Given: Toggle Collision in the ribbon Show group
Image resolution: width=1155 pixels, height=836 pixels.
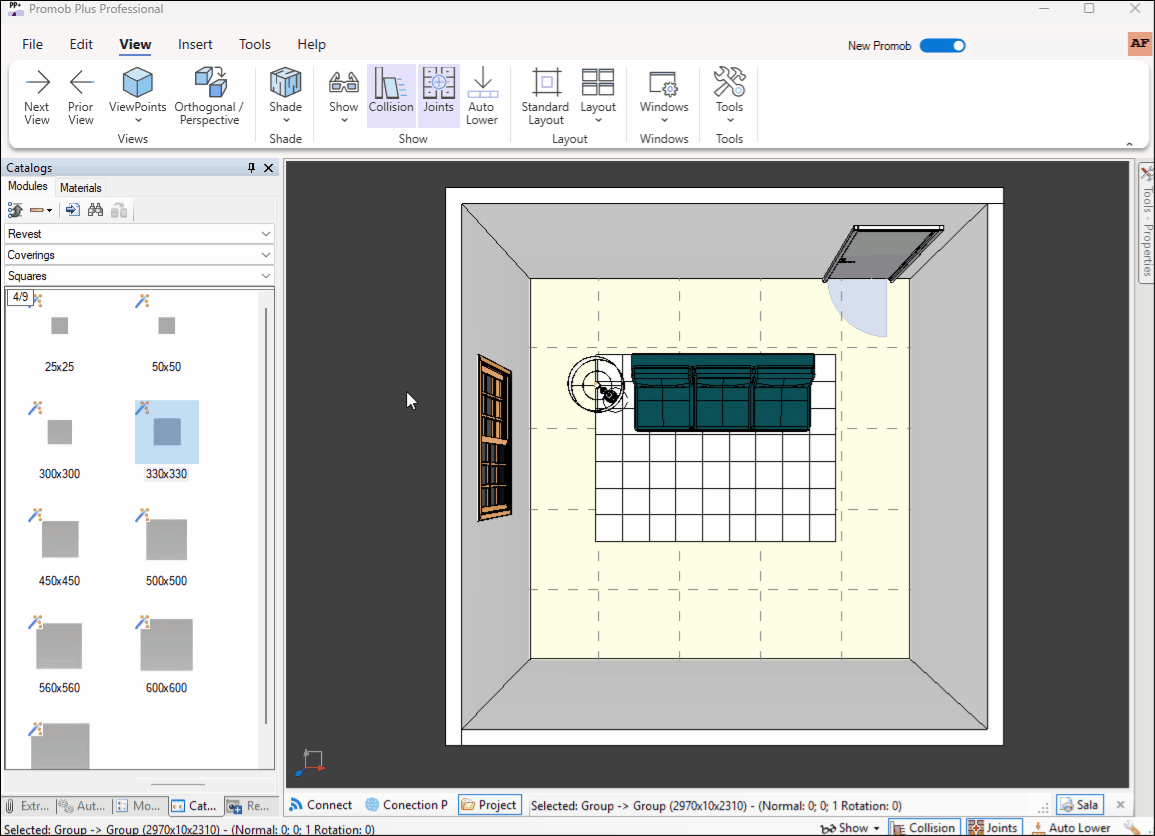Looking at the screenshot, I should pos(391,96).
